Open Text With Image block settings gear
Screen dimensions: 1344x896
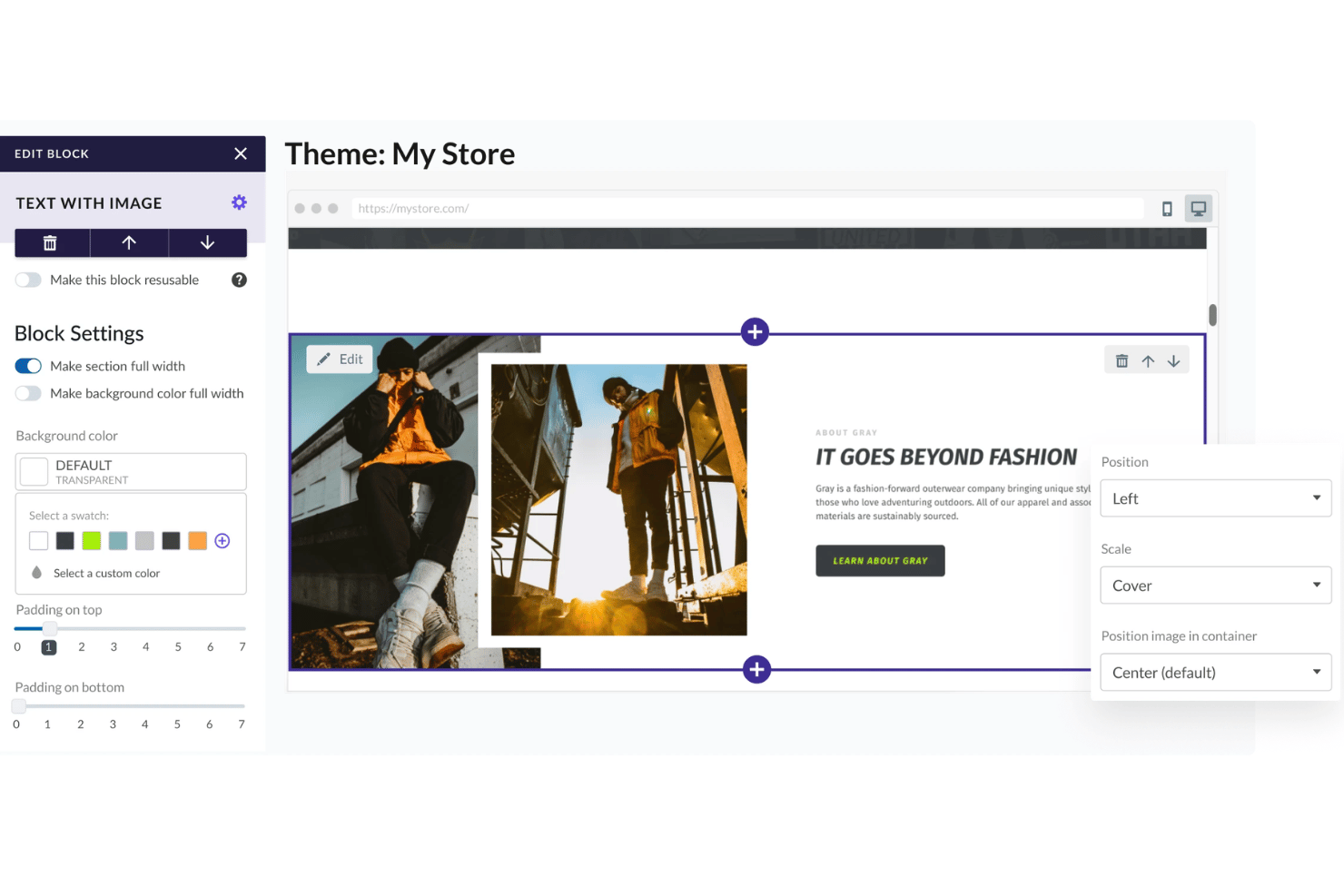coord(239,202)
